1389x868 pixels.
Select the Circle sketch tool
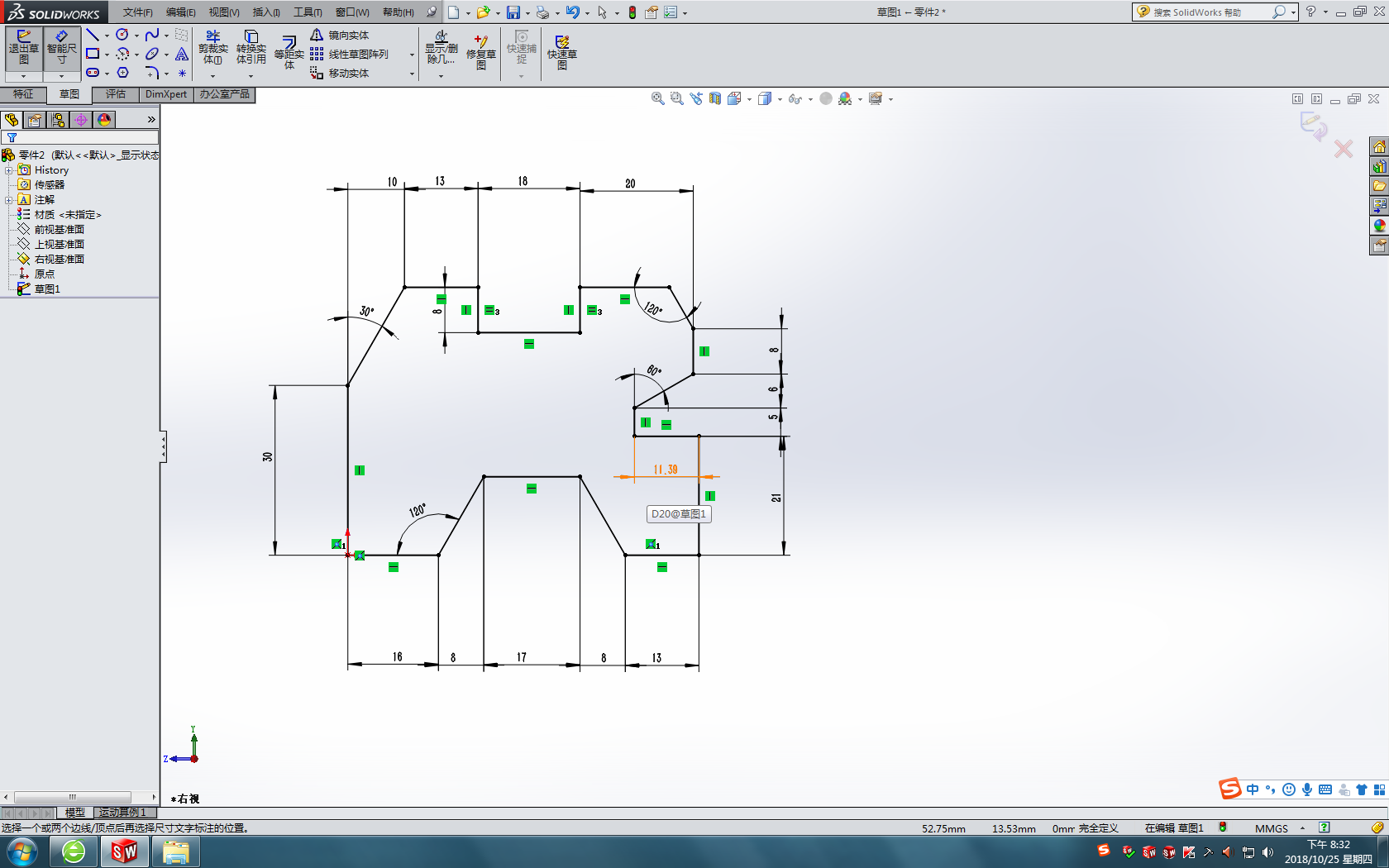click(x=122, y=35)
